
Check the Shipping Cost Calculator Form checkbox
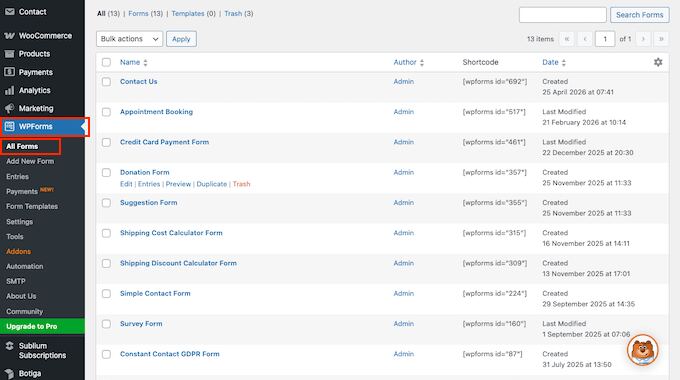click(x=106, y=233)
